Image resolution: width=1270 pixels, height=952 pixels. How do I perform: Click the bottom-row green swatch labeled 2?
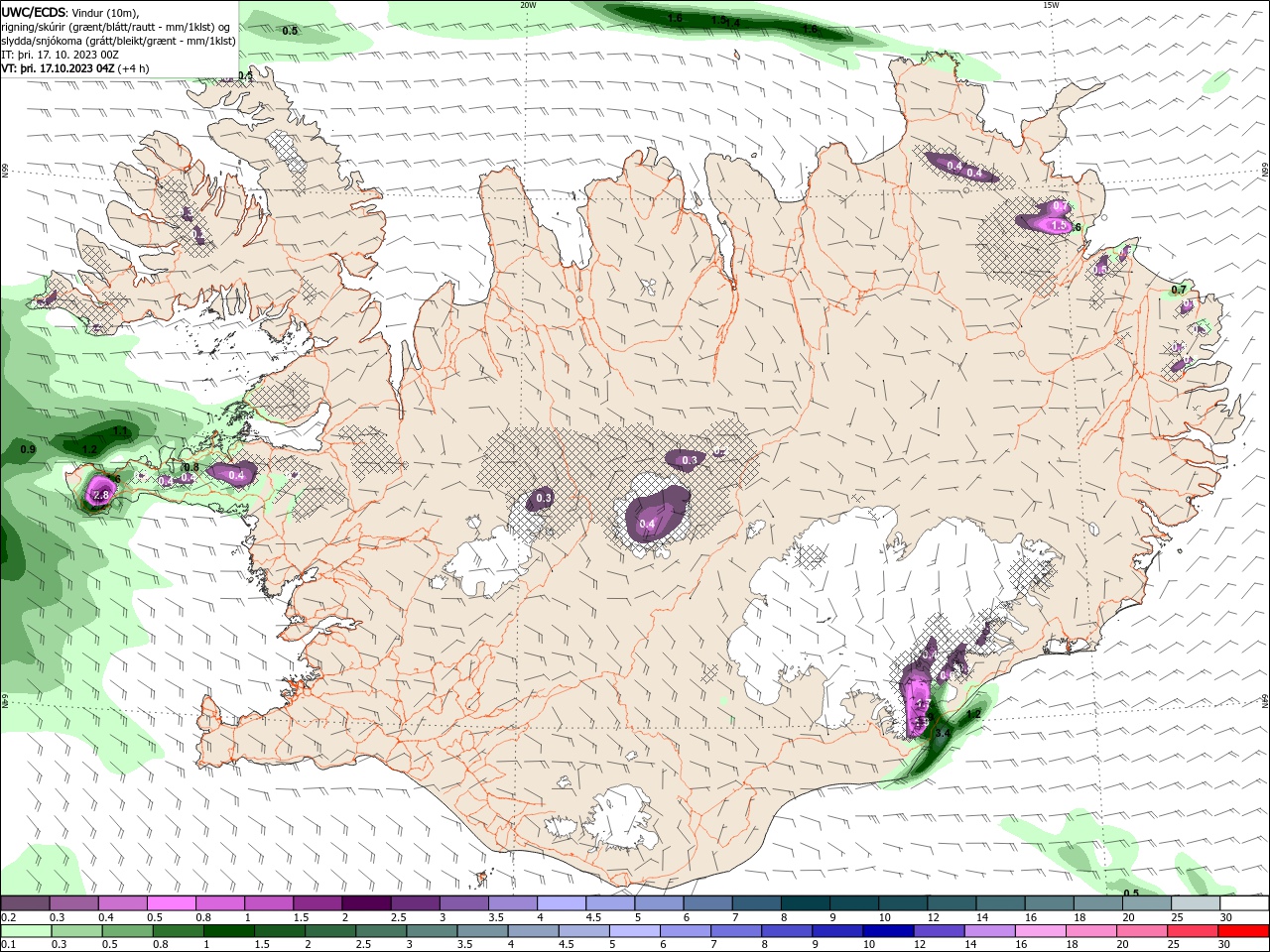pos(331,931)
